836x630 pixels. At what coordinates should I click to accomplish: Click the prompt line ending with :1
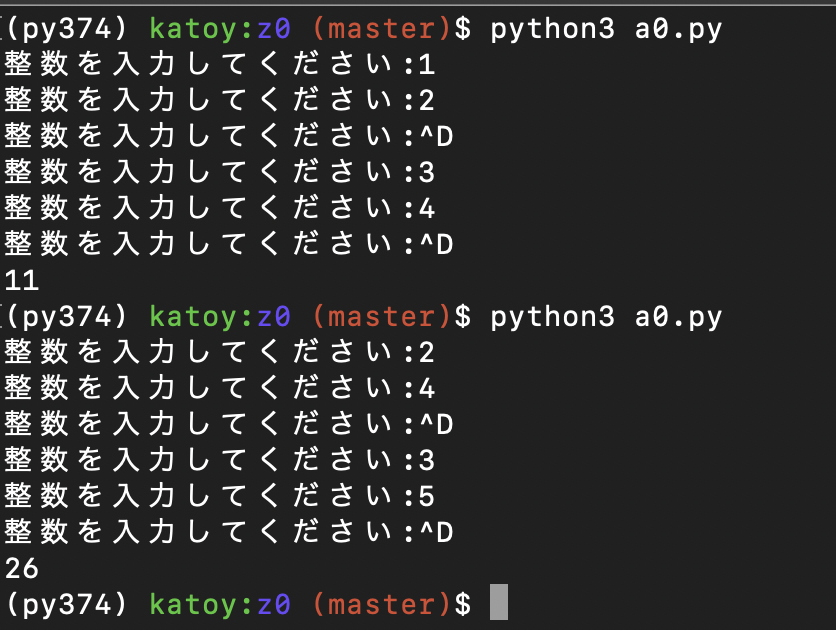(x=220, y=64)
